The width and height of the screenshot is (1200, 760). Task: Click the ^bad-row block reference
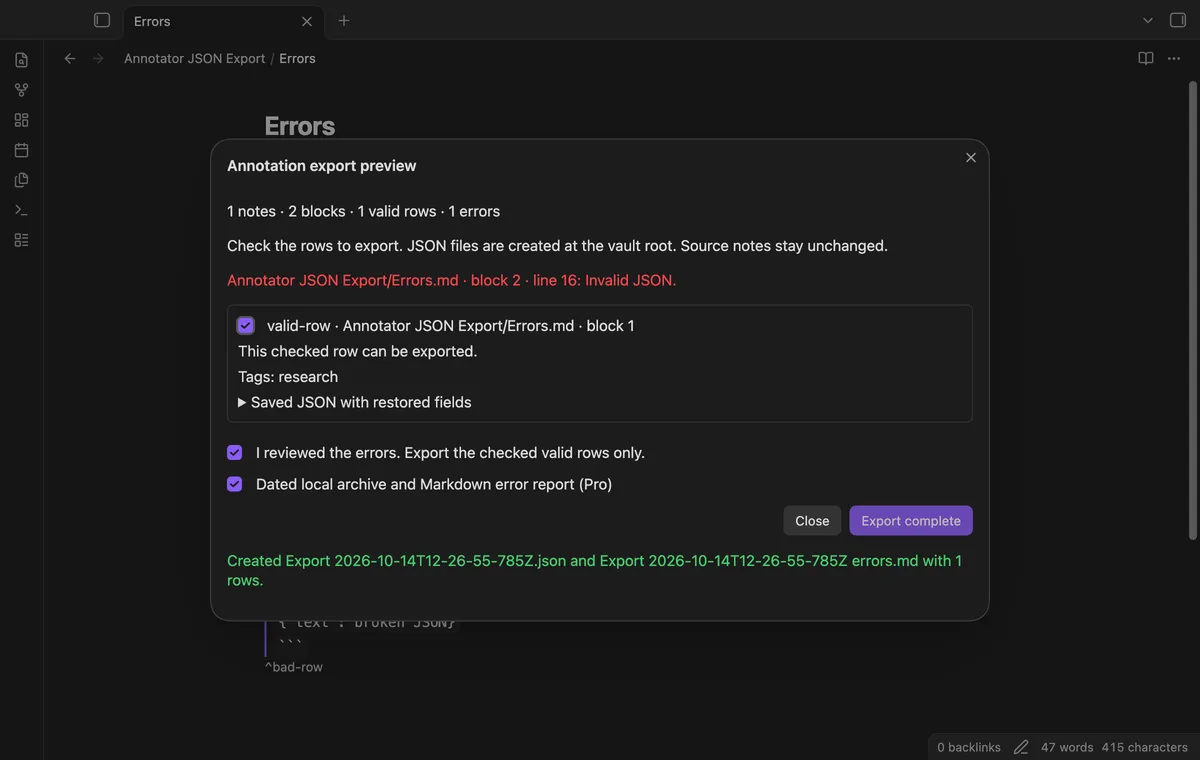(x=293, y=667)
